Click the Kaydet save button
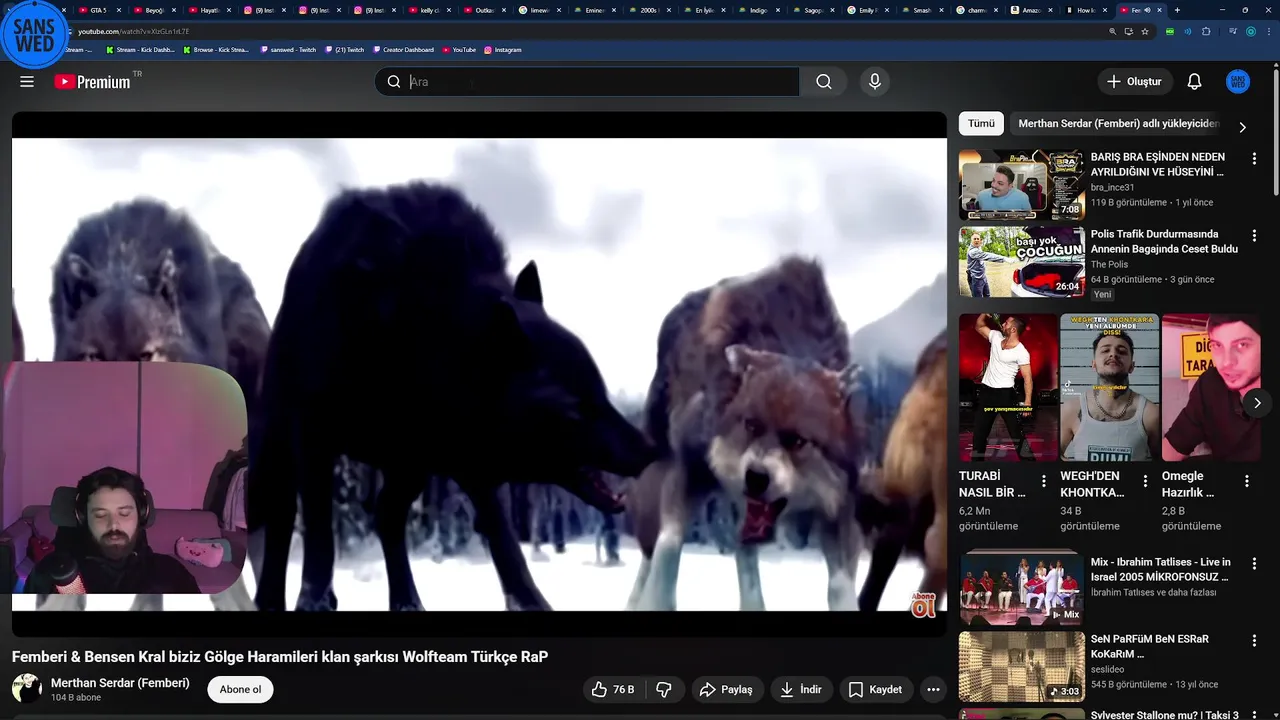This screenshot has width=1280, height=720. [876, 689]
